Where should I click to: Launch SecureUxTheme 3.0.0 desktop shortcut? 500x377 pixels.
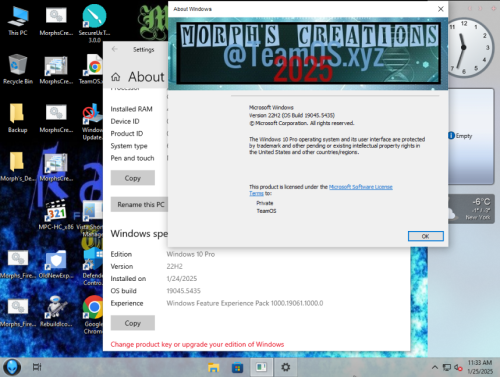click(94, 23)
